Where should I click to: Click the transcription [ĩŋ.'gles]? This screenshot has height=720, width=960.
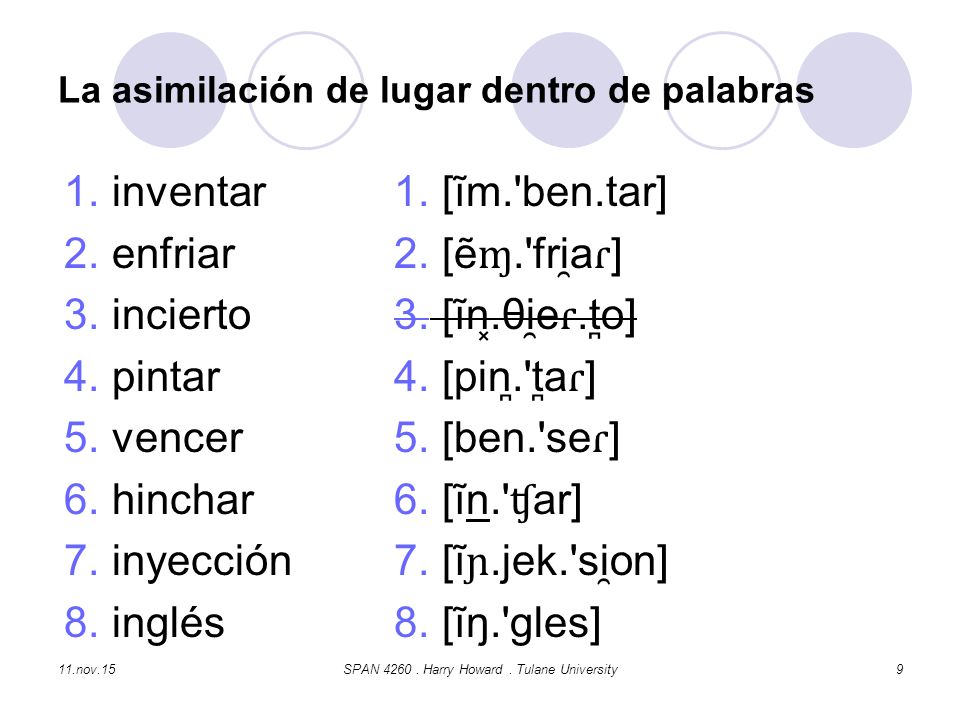point(522,624)
